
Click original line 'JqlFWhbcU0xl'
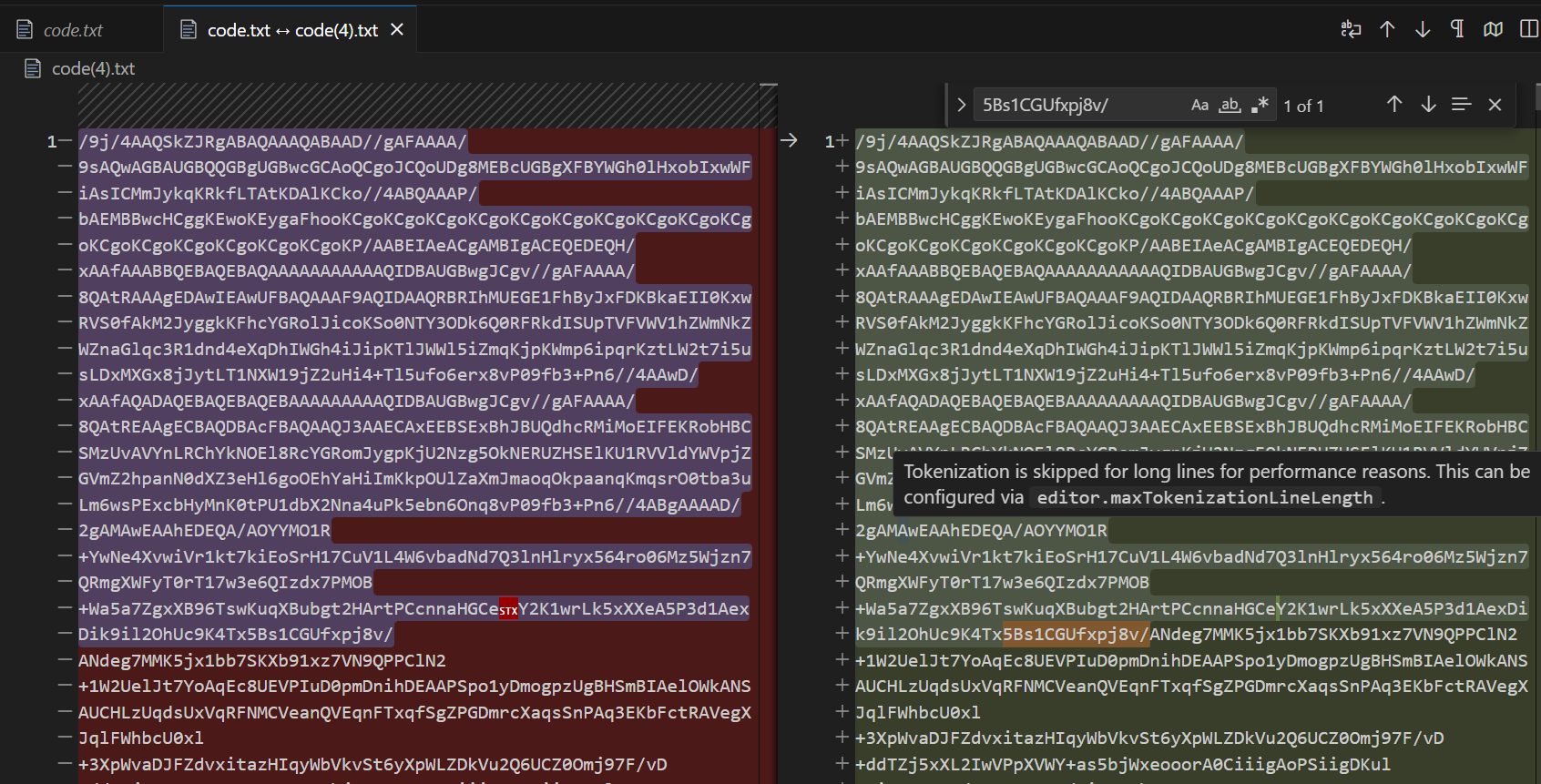(x=141, y=738)
